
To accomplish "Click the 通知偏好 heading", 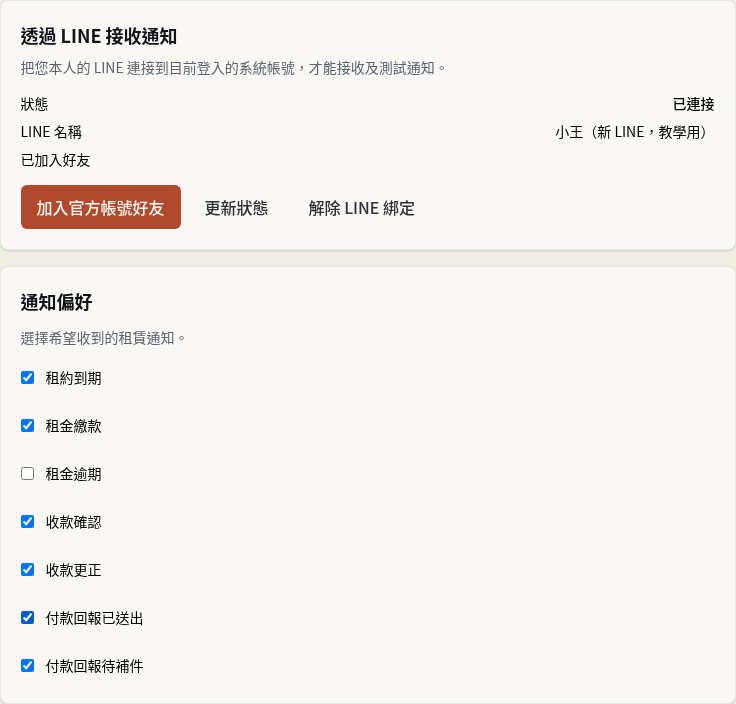I will point(56,302).
